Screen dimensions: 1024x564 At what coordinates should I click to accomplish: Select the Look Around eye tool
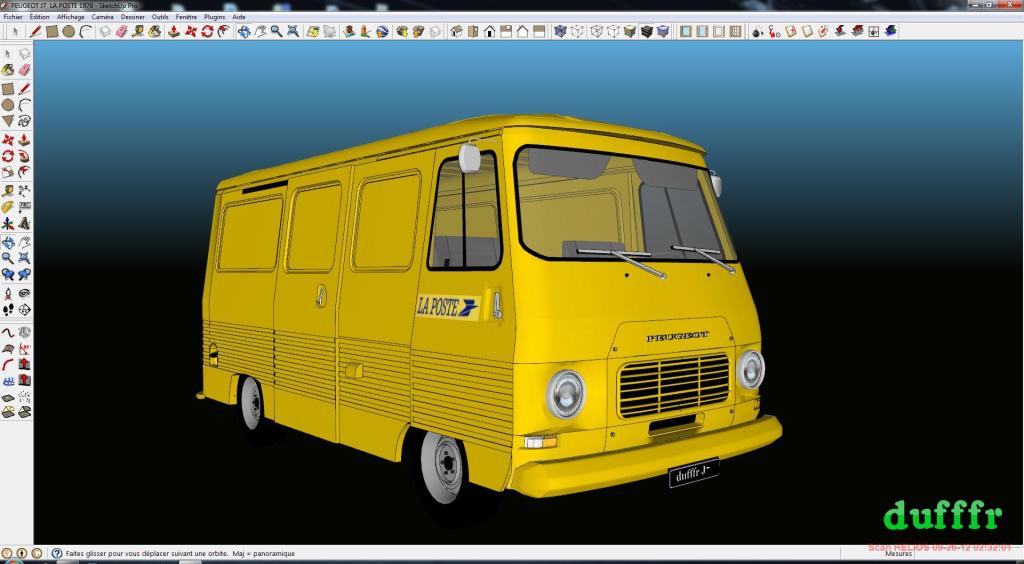(24, 292)
